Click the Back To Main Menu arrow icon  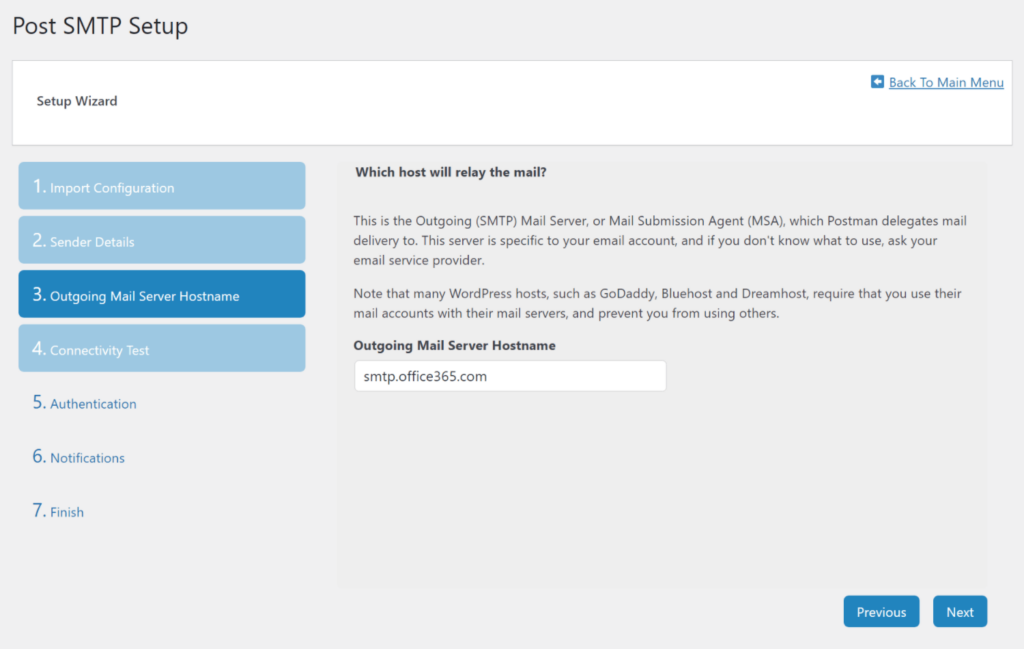[x=878, y=82]
